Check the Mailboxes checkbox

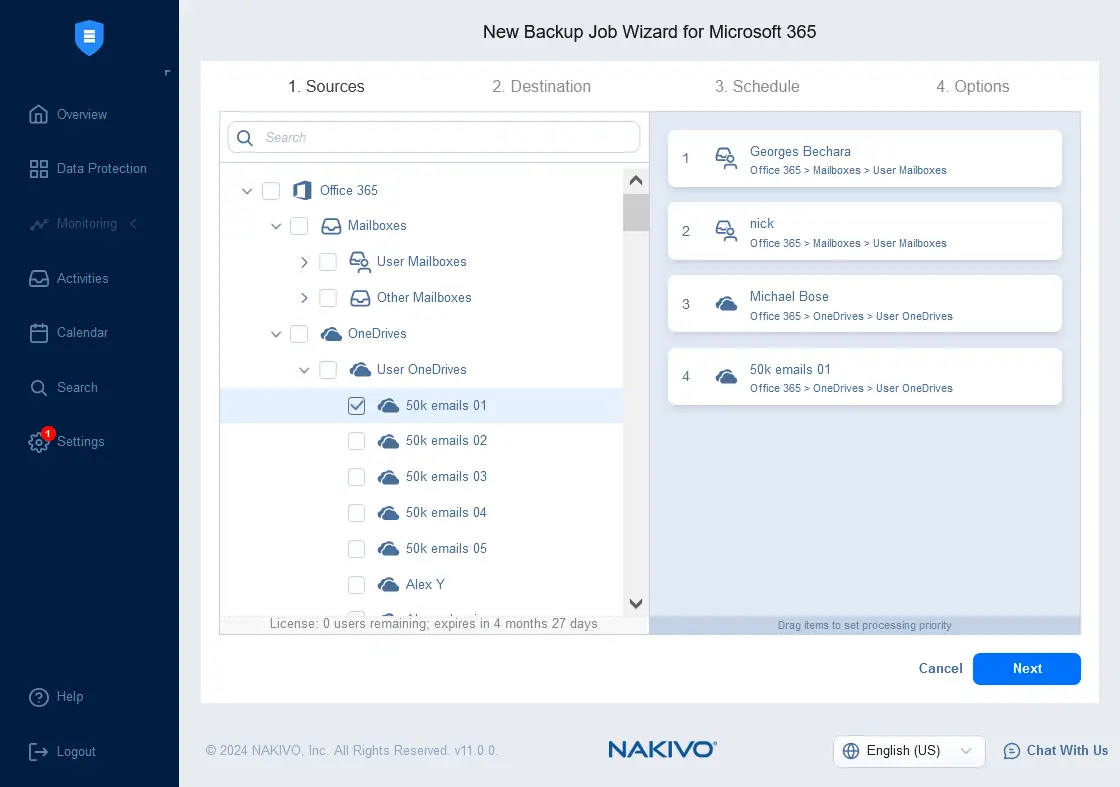(299, 226)
